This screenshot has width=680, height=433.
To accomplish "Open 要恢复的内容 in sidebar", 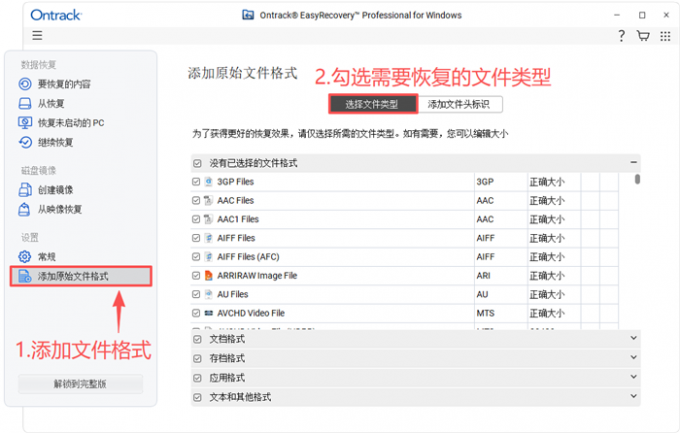I will pyautogui.click(x=64, y=84).
